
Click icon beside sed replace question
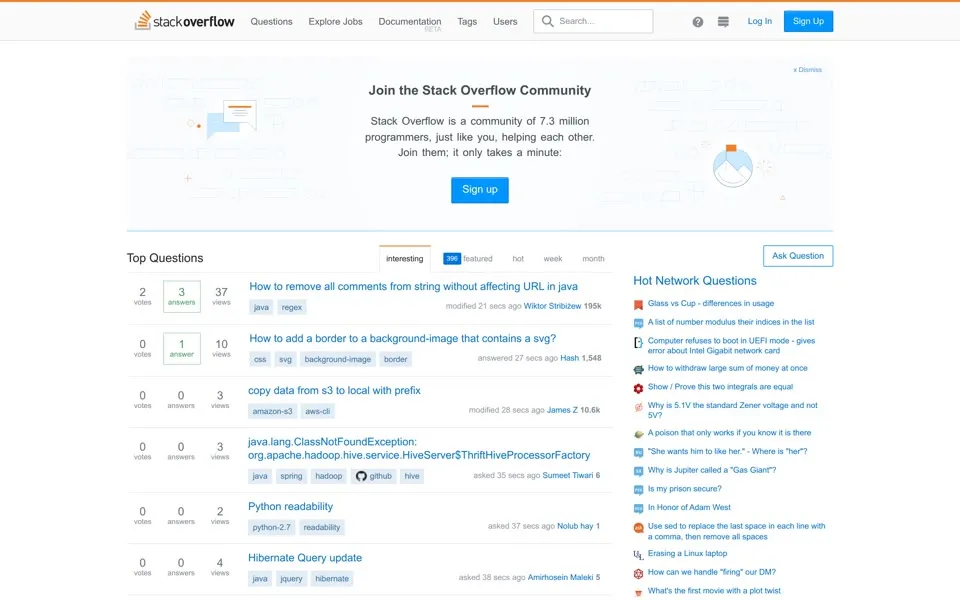[x=638, y=528]
